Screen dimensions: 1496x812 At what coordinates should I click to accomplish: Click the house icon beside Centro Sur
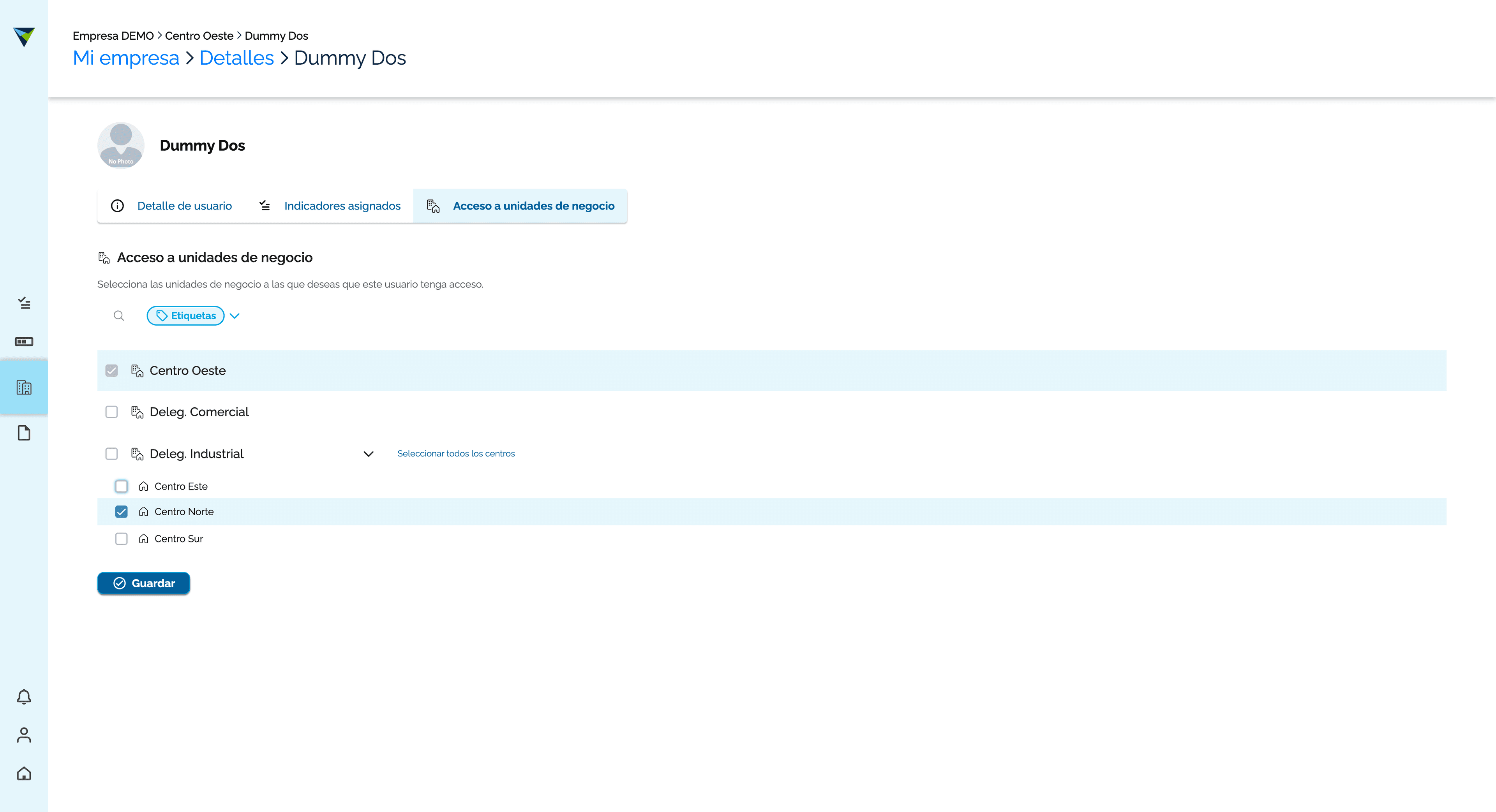pos(143,539)
